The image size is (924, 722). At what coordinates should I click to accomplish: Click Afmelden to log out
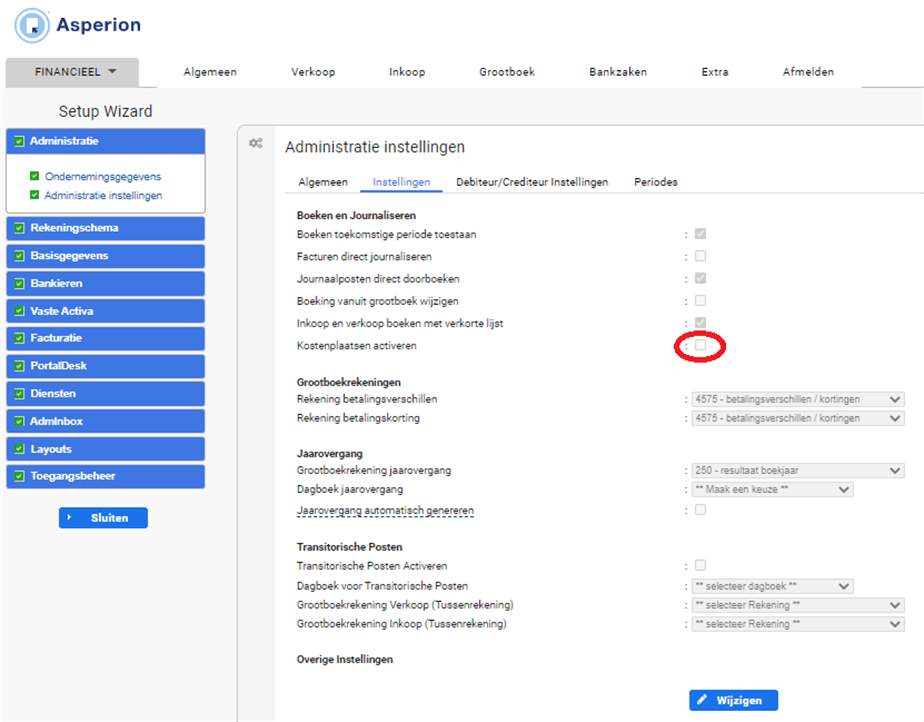tap(808, 72)
